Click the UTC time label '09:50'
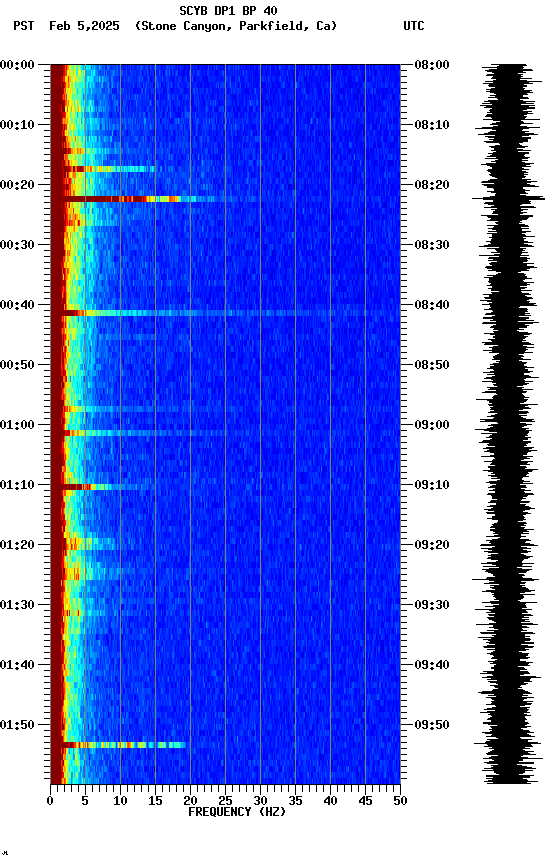The height and width of the screenshot is (864, 552). point(432,725)
